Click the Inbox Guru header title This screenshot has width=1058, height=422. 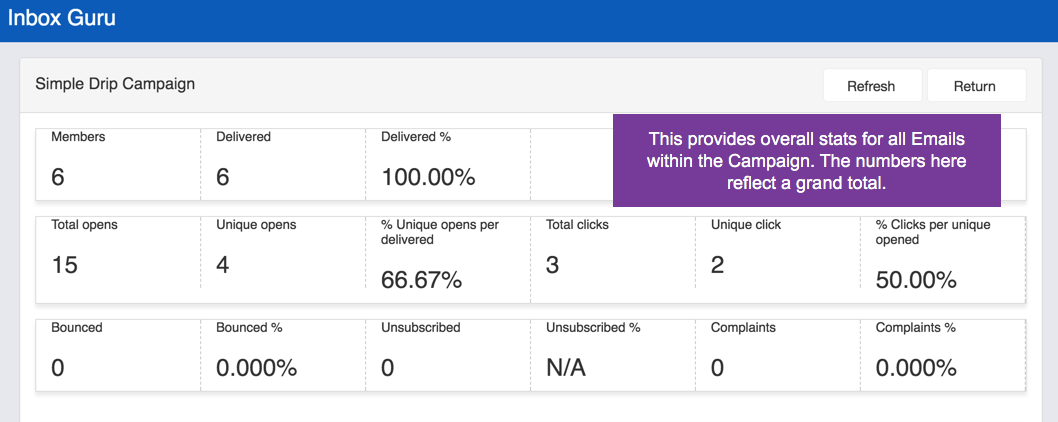(61, 18)
